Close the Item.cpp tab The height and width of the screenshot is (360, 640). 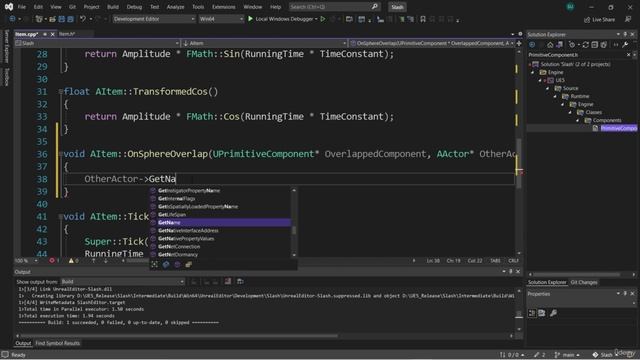(x=52, y=34)
